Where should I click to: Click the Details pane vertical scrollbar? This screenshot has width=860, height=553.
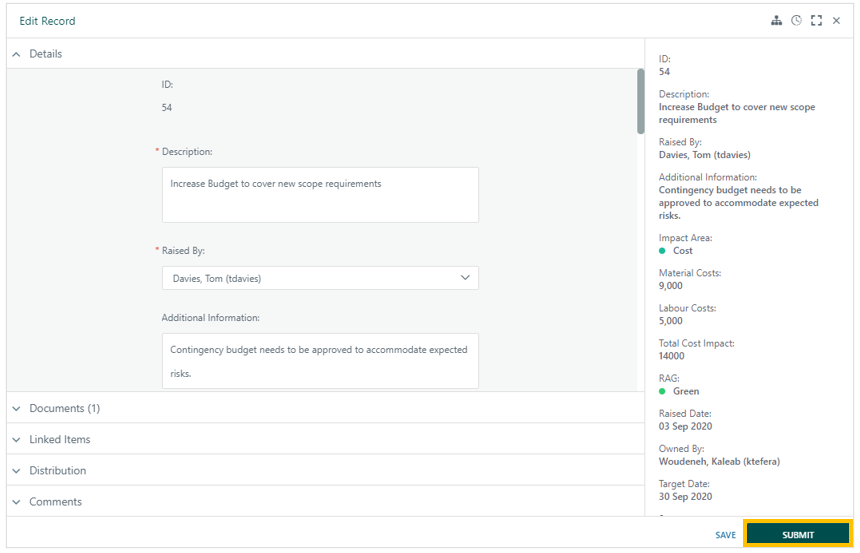coord(641,101)
